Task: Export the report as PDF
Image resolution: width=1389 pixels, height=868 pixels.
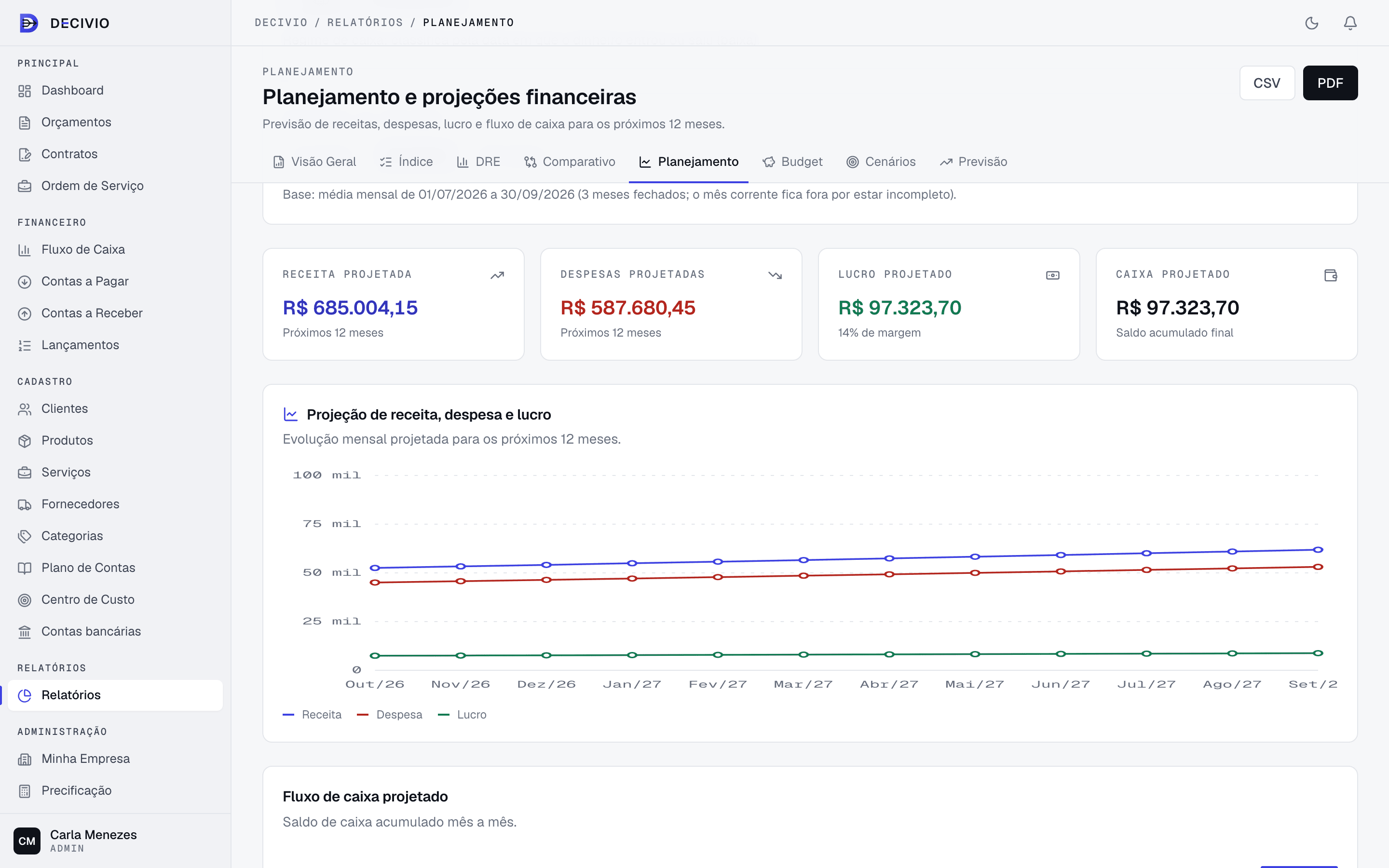Action: pyautogui.click(x=1330, y=83)
